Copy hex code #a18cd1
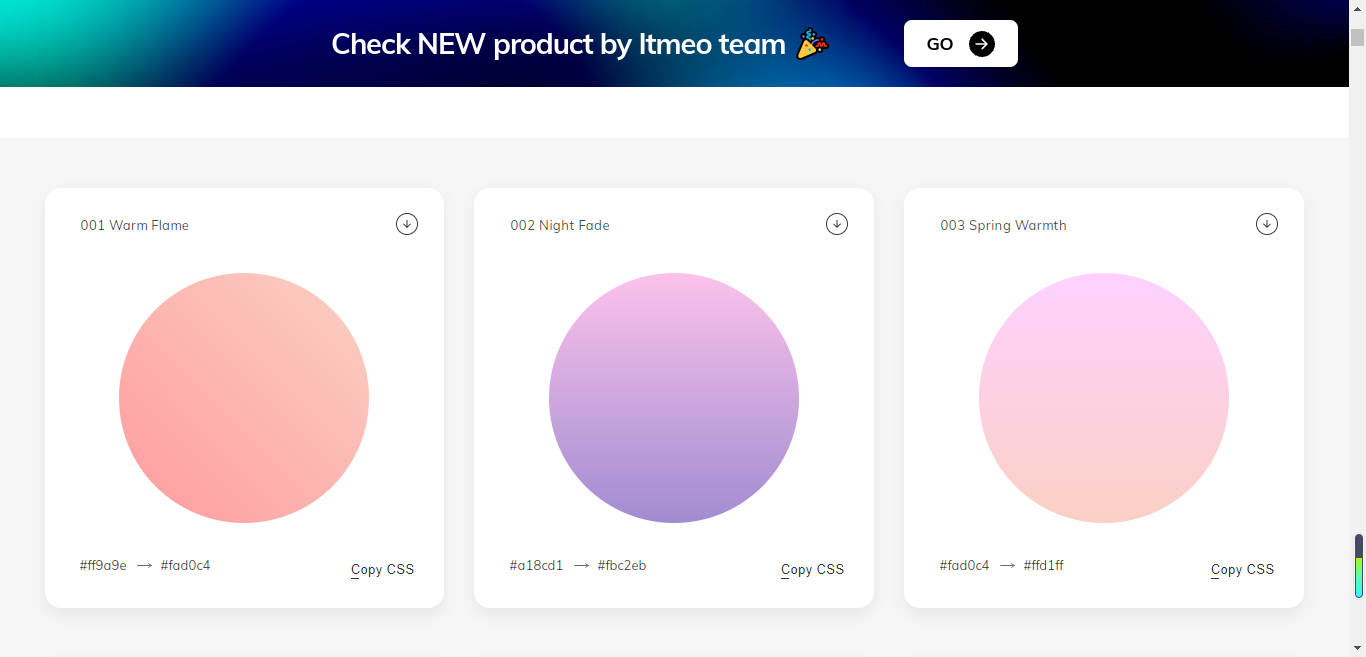The width and height of the screenshot is (1366, 657). pyautogui.click(x=536, y=565)
